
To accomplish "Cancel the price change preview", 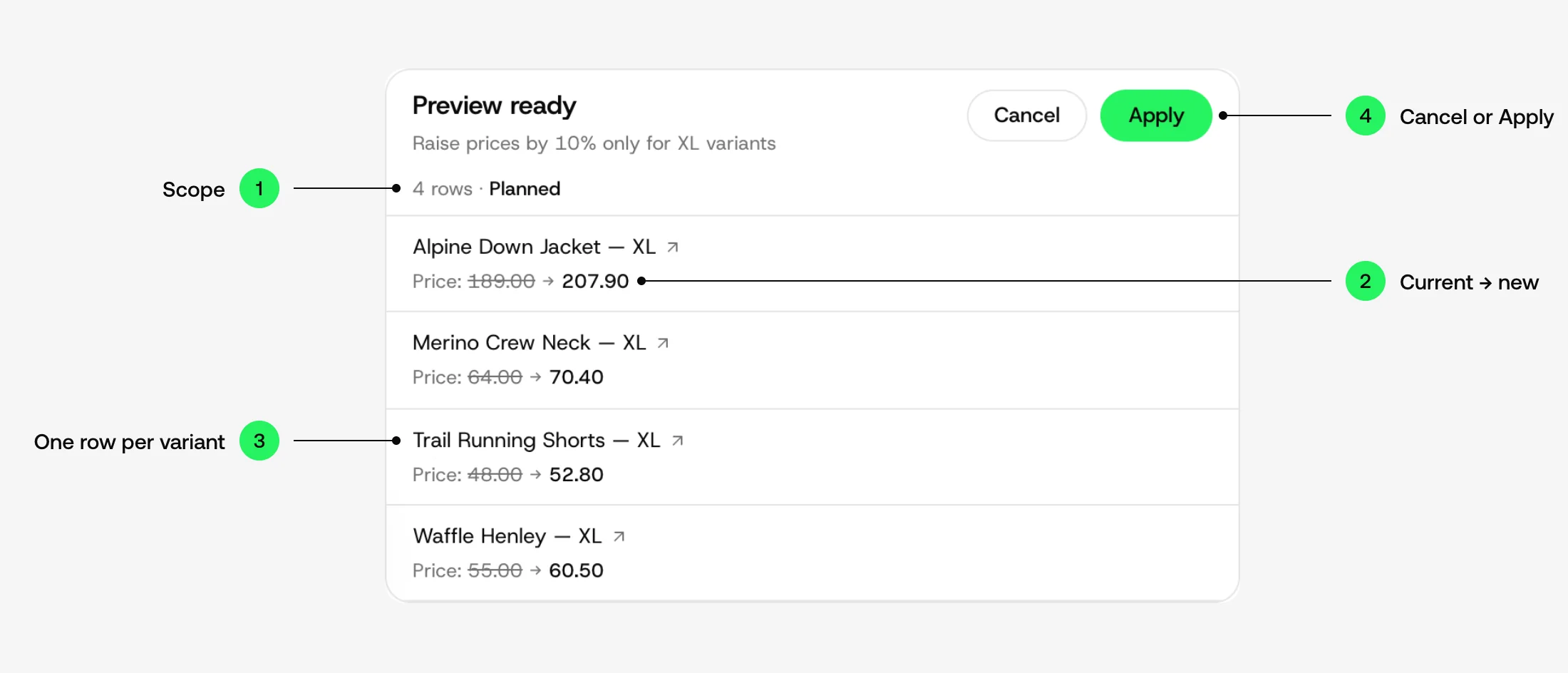I will [1027, 115].
